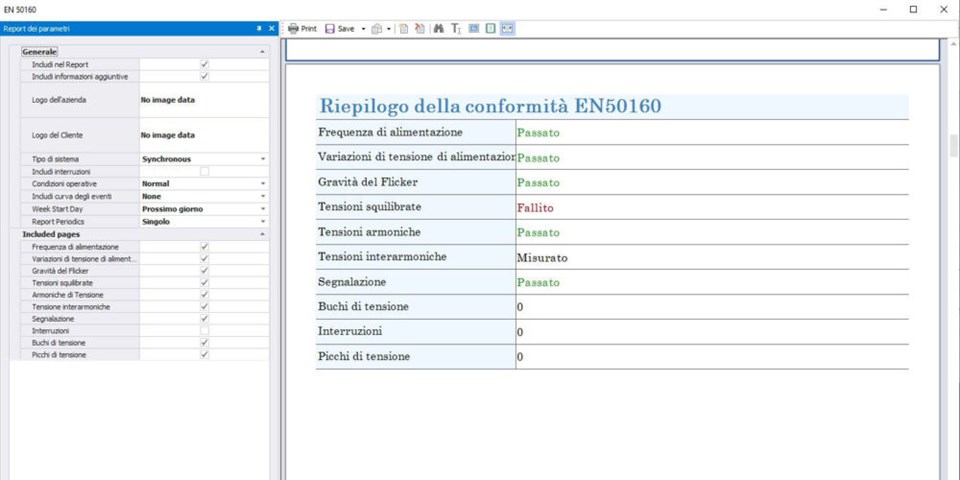The image size is (960, 480).
Task: Open the Week Start Day dropdown
Action: [263, 209]
